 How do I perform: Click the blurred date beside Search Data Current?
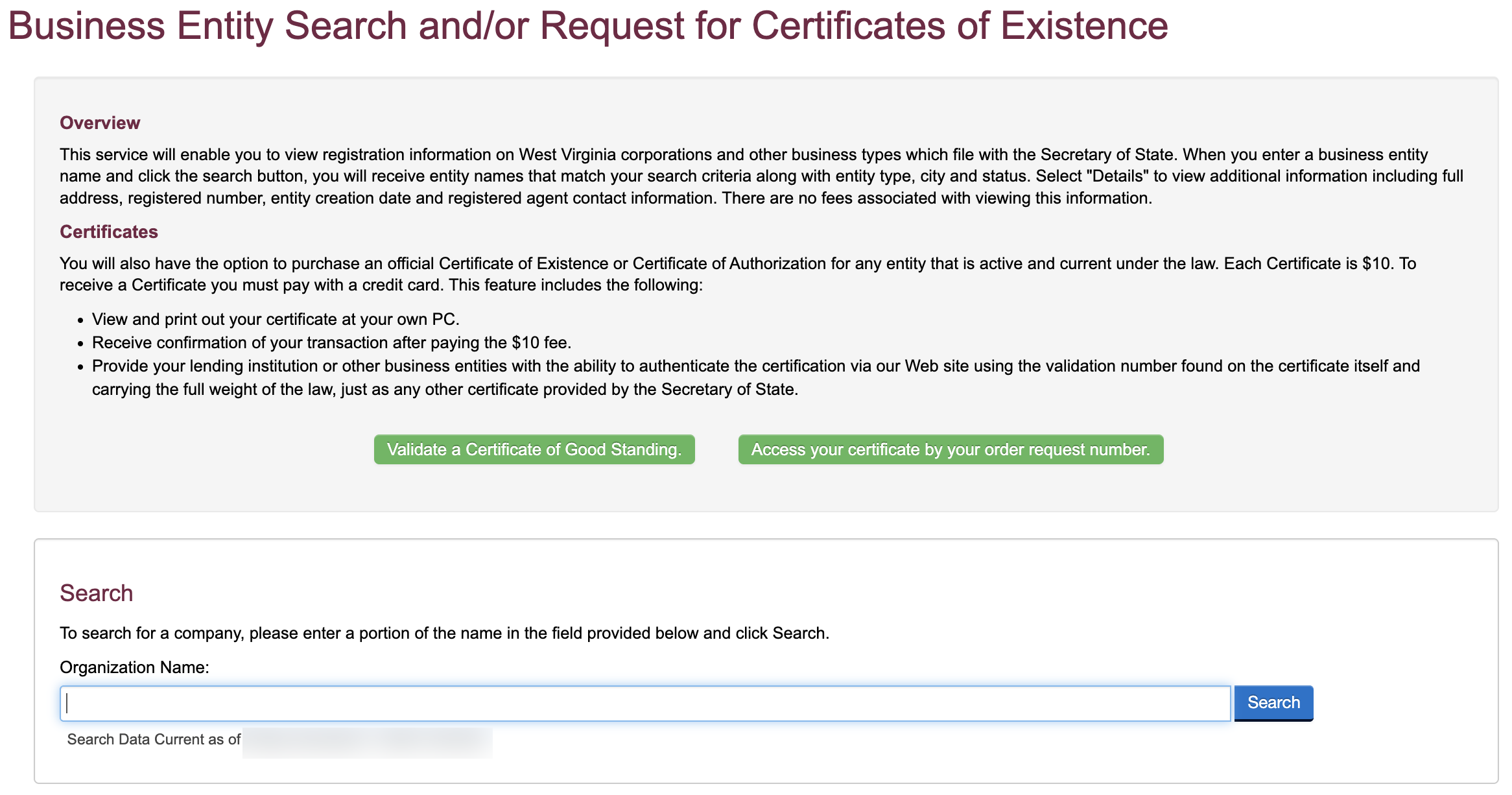tap(367, 742)
